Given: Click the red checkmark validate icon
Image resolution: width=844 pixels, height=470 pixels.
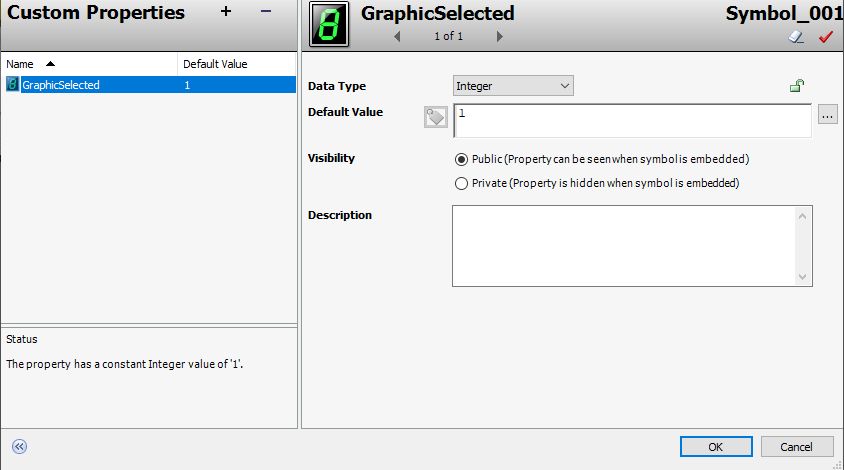Looking at the screenshot, I should coord(826,37).
